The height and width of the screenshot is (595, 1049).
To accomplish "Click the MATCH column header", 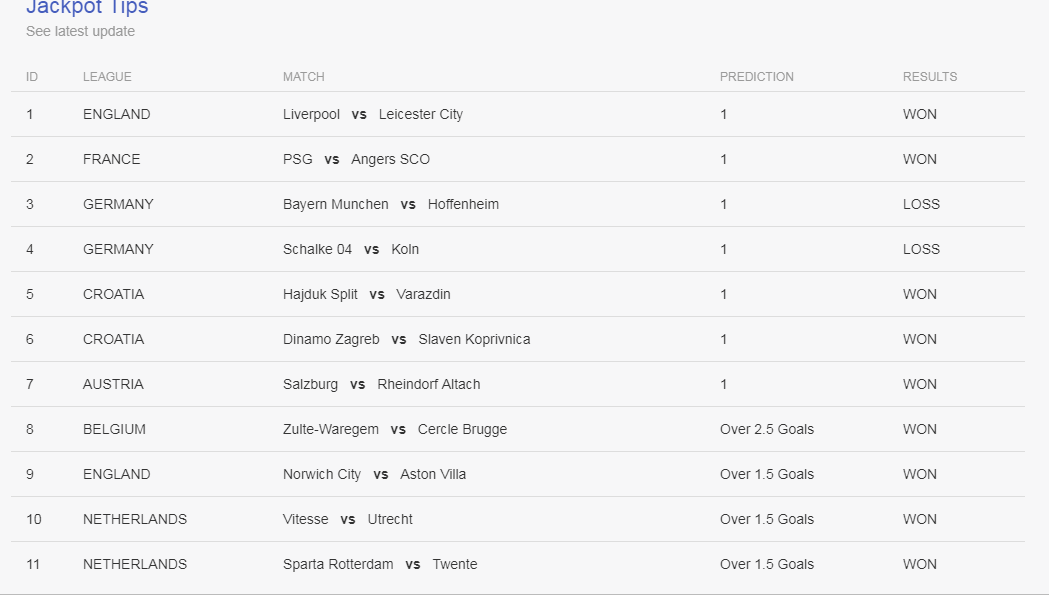I will coord(304,77).
